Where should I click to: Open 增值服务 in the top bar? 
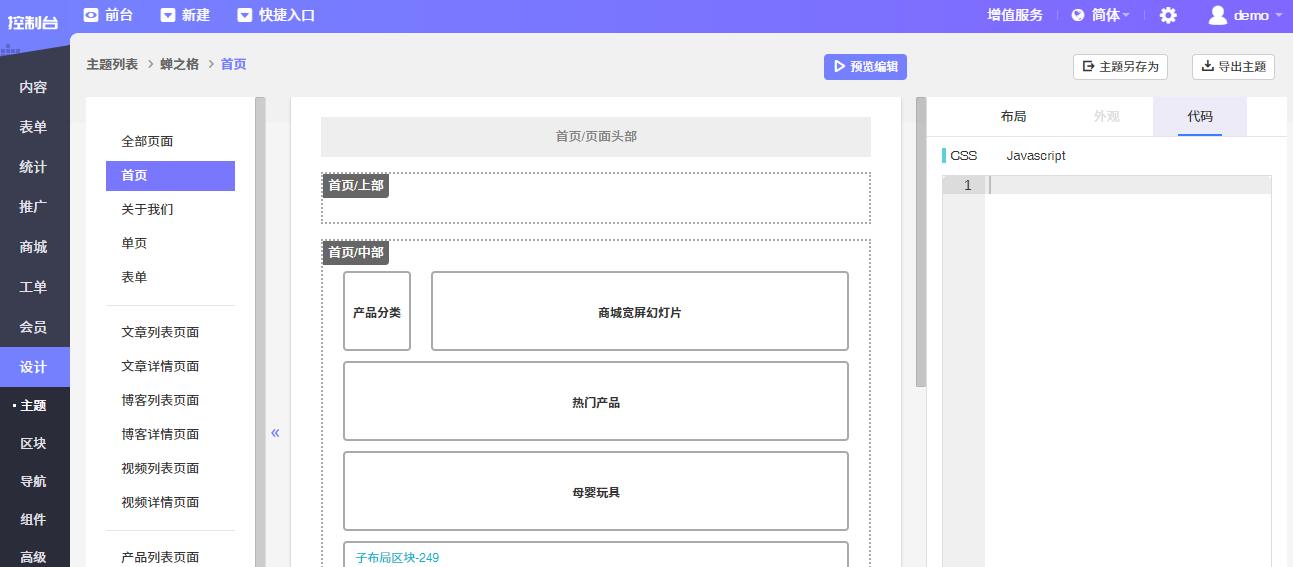coord(1015,15)
